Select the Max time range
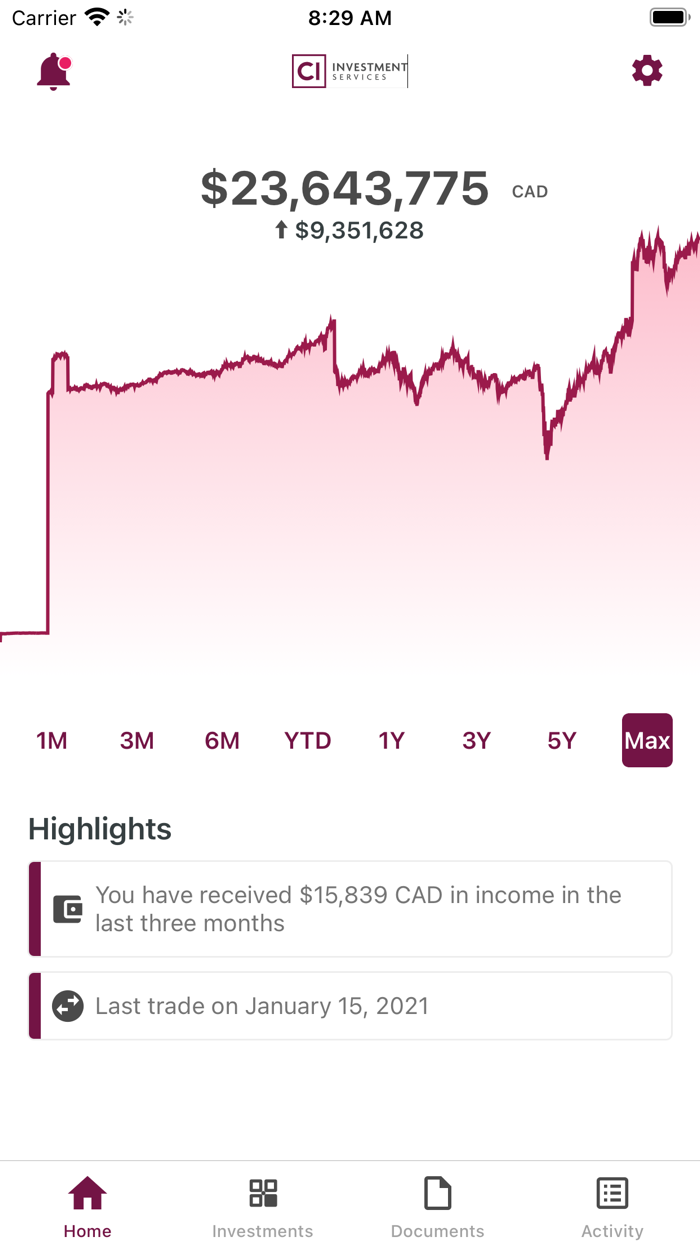 (647, 740)
